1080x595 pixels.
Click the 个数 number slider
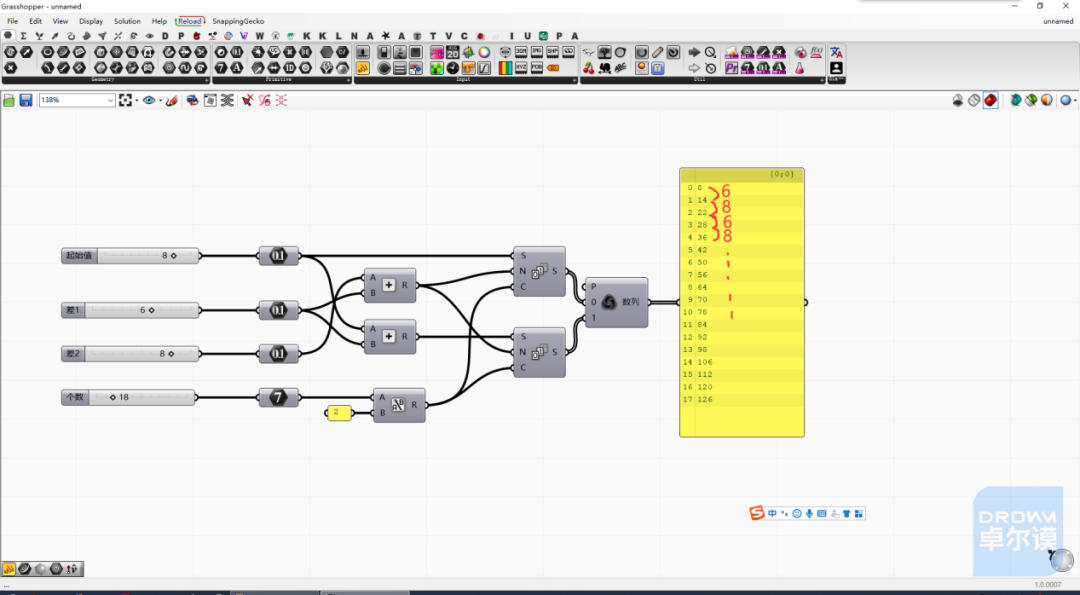(128, 397)
